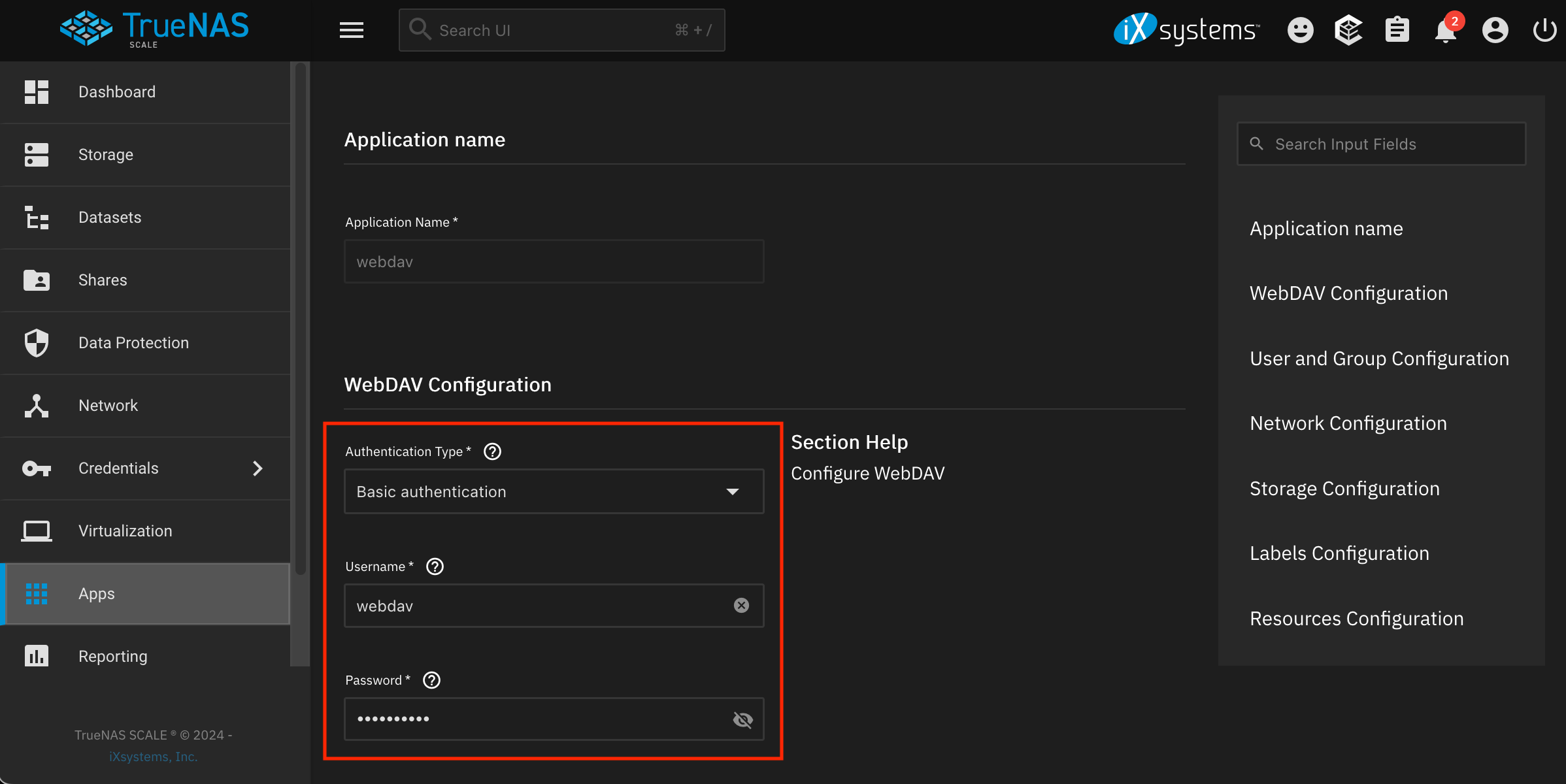This screenshot has width=1566, height=784.
Task: Click the Shares folder icon
Action: 37,280
